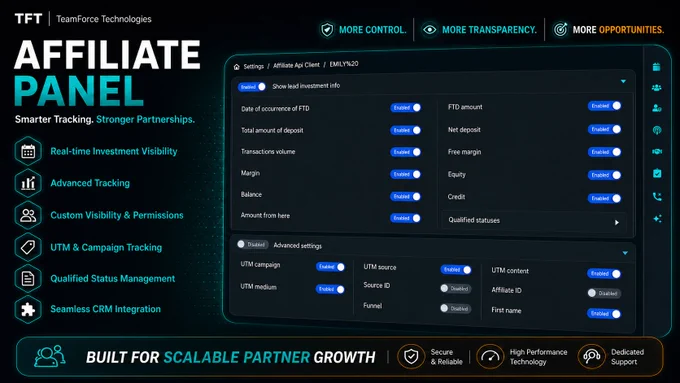Click the sparkle stars icon in sidebar

click(x=657, y=219)
